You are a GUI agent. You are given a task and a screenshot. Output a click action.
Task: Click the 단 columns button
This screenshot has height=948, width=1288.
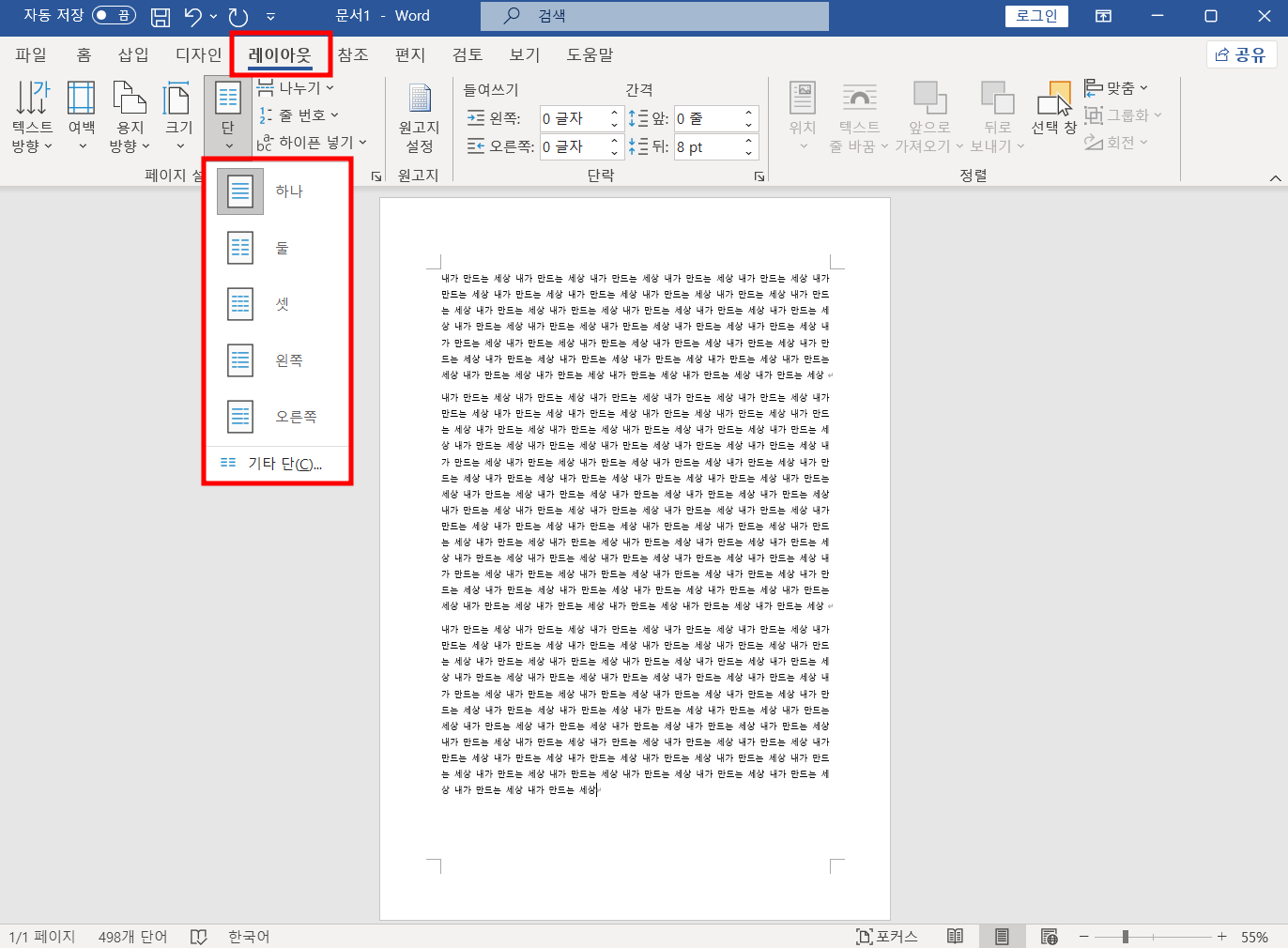pos(228,116)
